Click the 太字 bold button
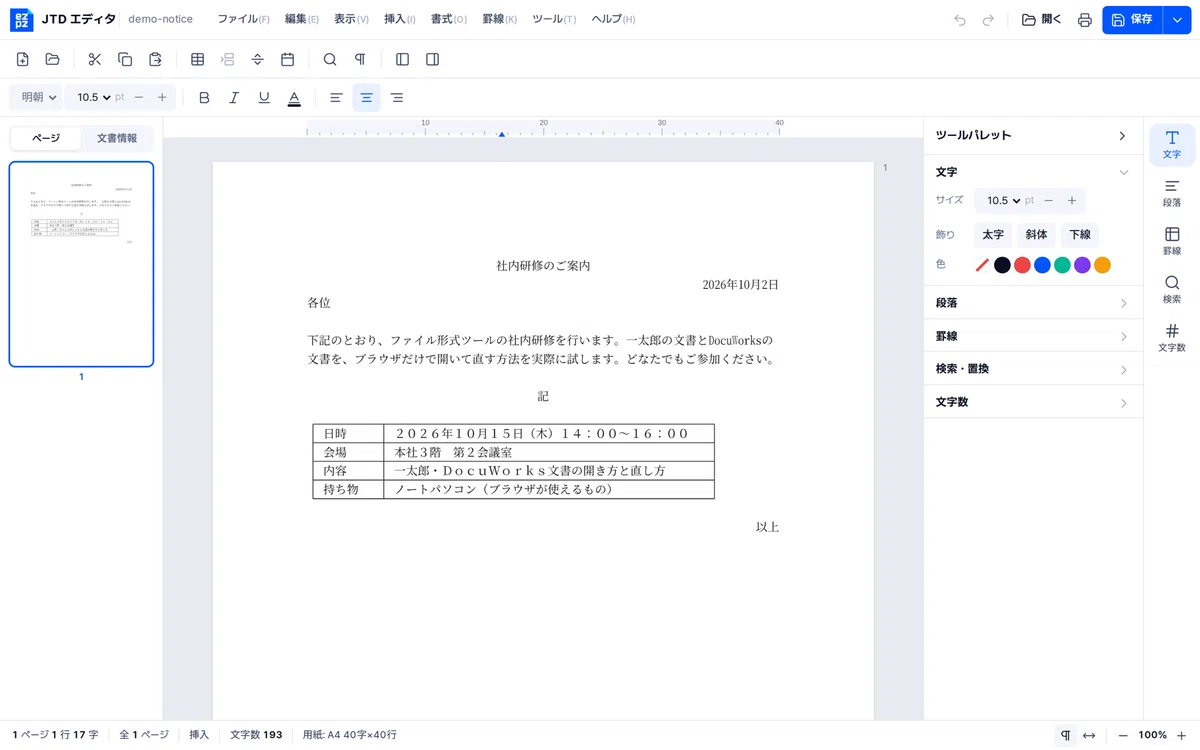 tap(993, 235)
